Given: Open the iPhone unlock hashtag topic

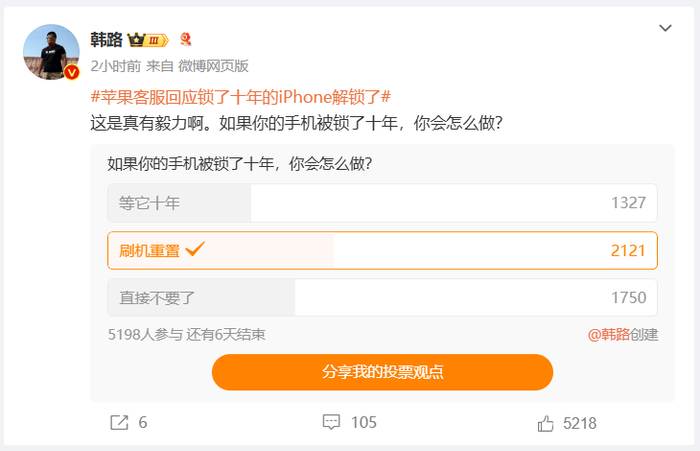Looking at the screenshot, I should pyautogui.click(x=240, y=97).
